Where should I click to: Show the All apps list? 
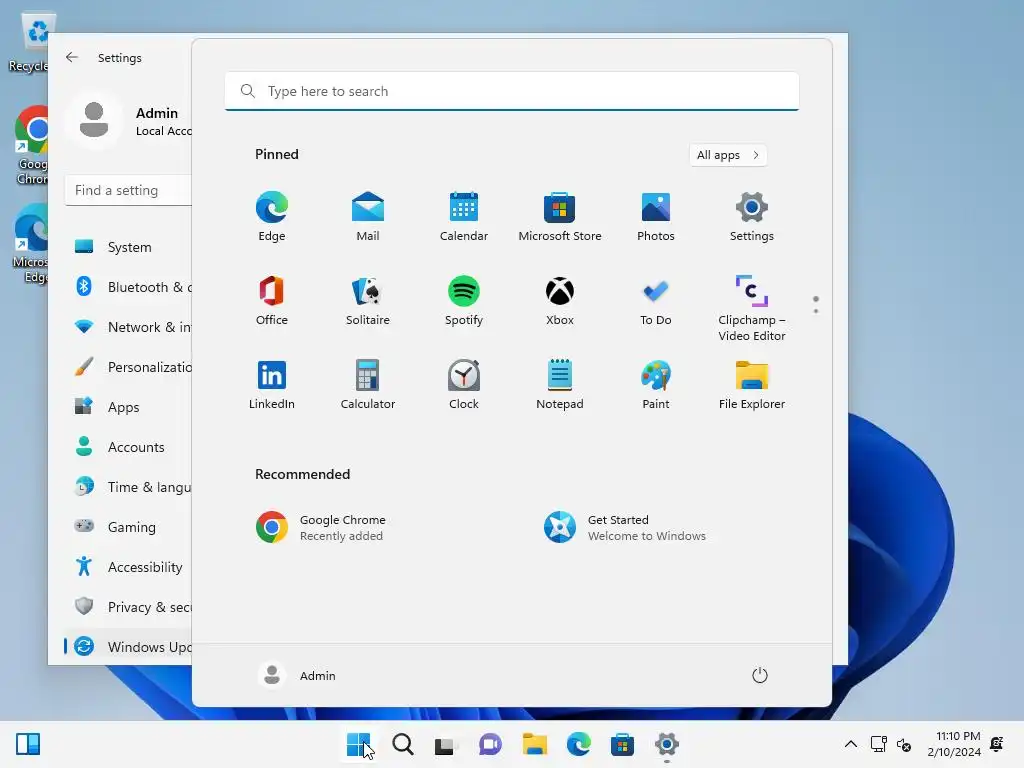pyautogui.click(x=728, y=155)
